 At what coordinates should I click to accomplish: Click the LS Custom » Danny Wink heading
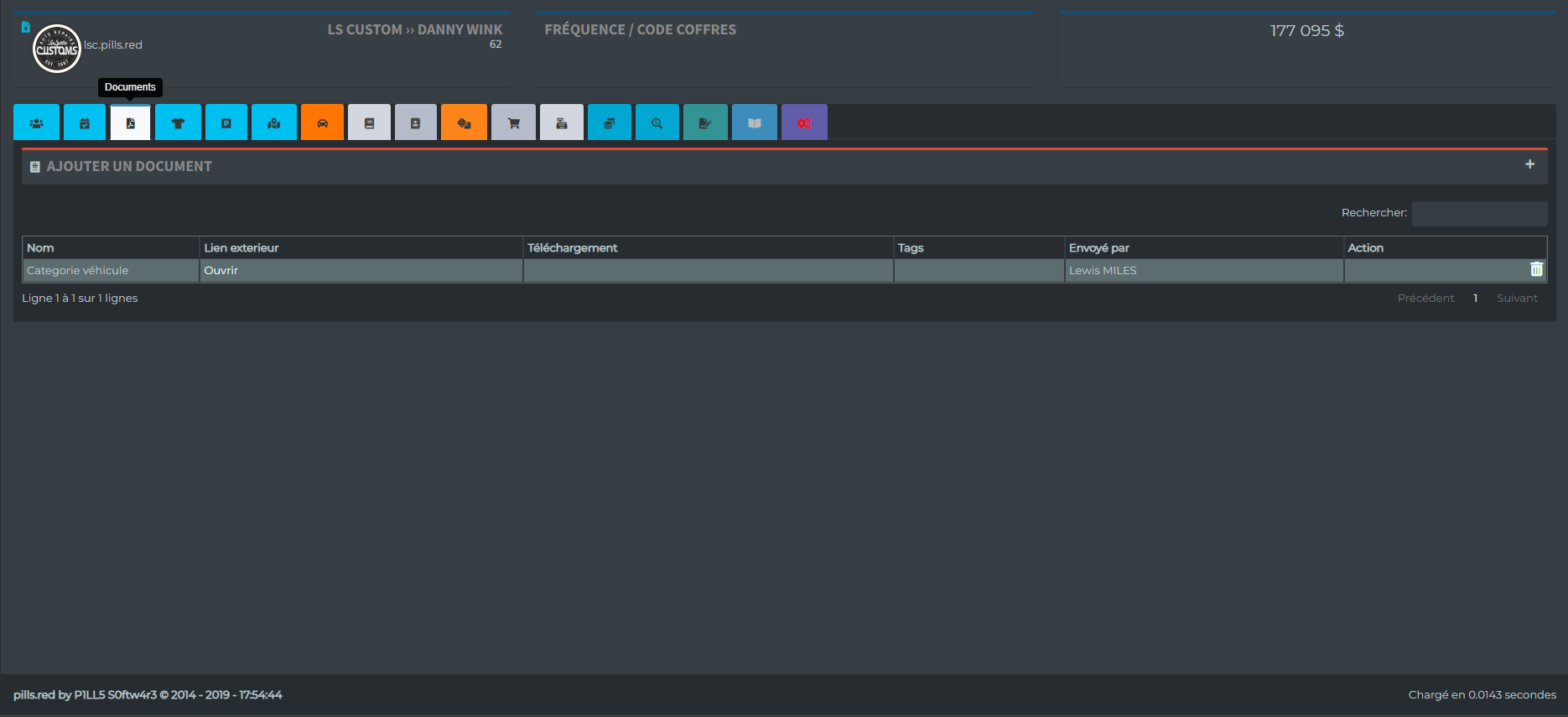coord(415,29)
